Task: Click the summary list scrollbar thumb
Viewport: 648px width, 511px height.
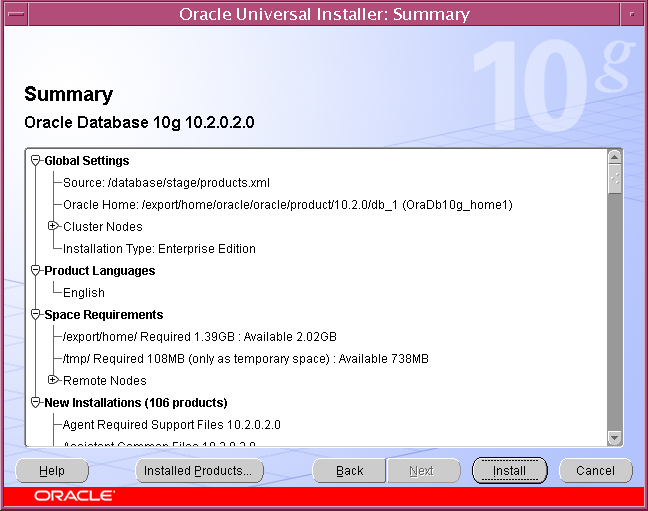Action: pos(615,179)
